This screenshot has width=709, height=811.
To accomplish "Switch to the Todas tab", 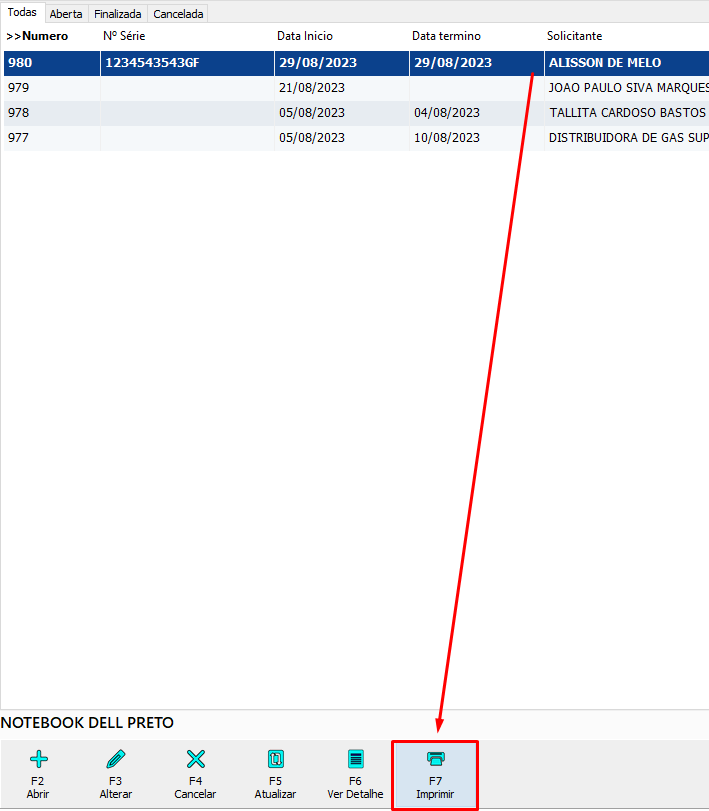I will click(22, 13).
